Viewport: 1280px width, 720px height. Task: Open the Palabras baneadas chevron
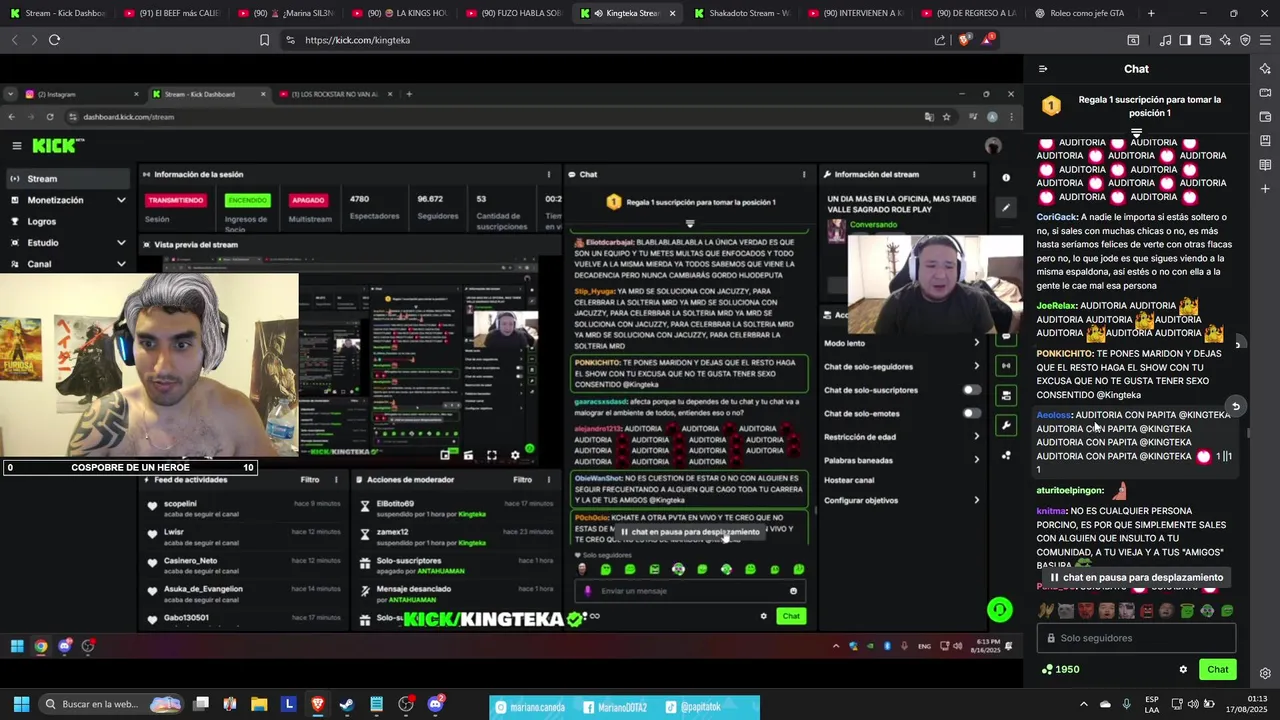point(977,460)
